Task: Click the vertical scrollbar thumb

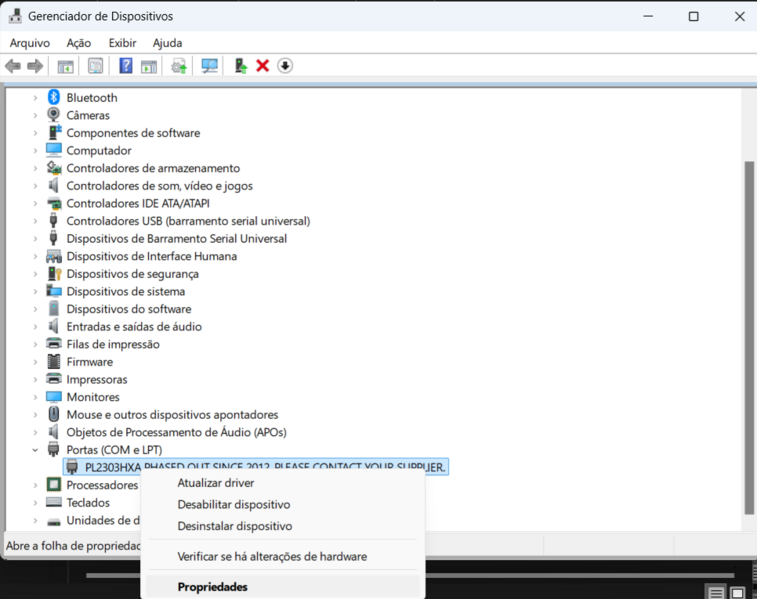Action: pos(749,338)
